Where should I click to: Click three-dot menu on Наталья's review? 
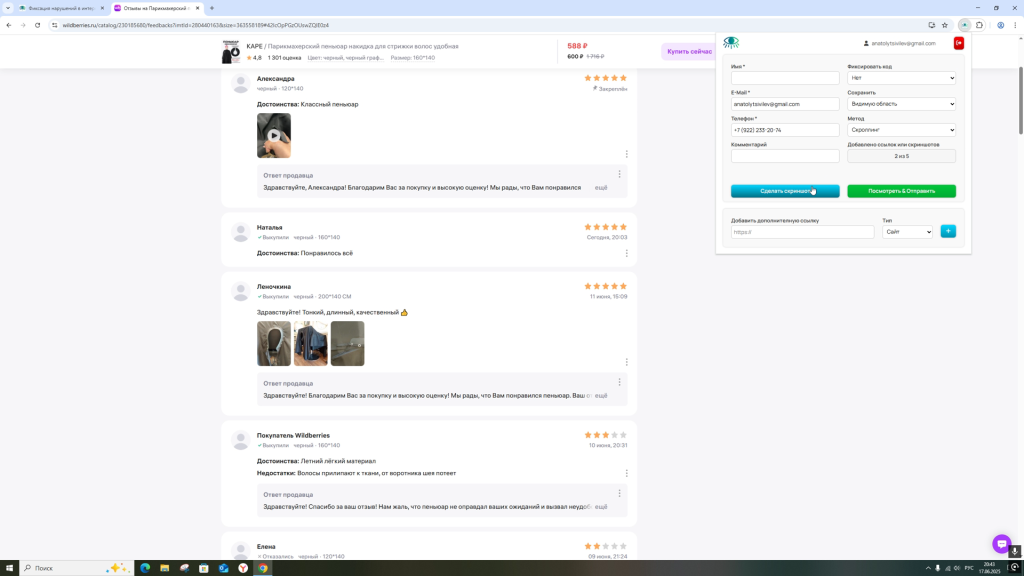click(627, 253)
